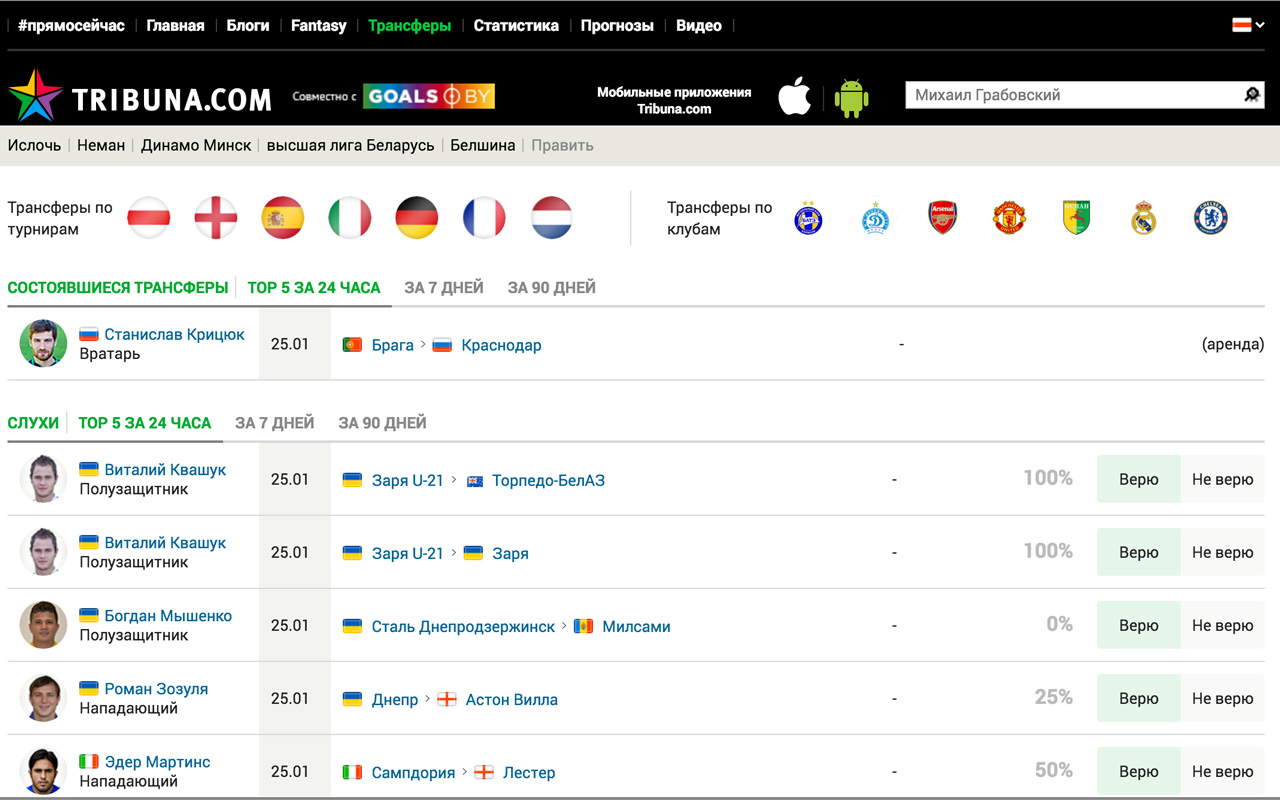Switch completed transfers to ЗА 7 ДНЕЙ
This screenshot has height=800, width=1280.
444,287
